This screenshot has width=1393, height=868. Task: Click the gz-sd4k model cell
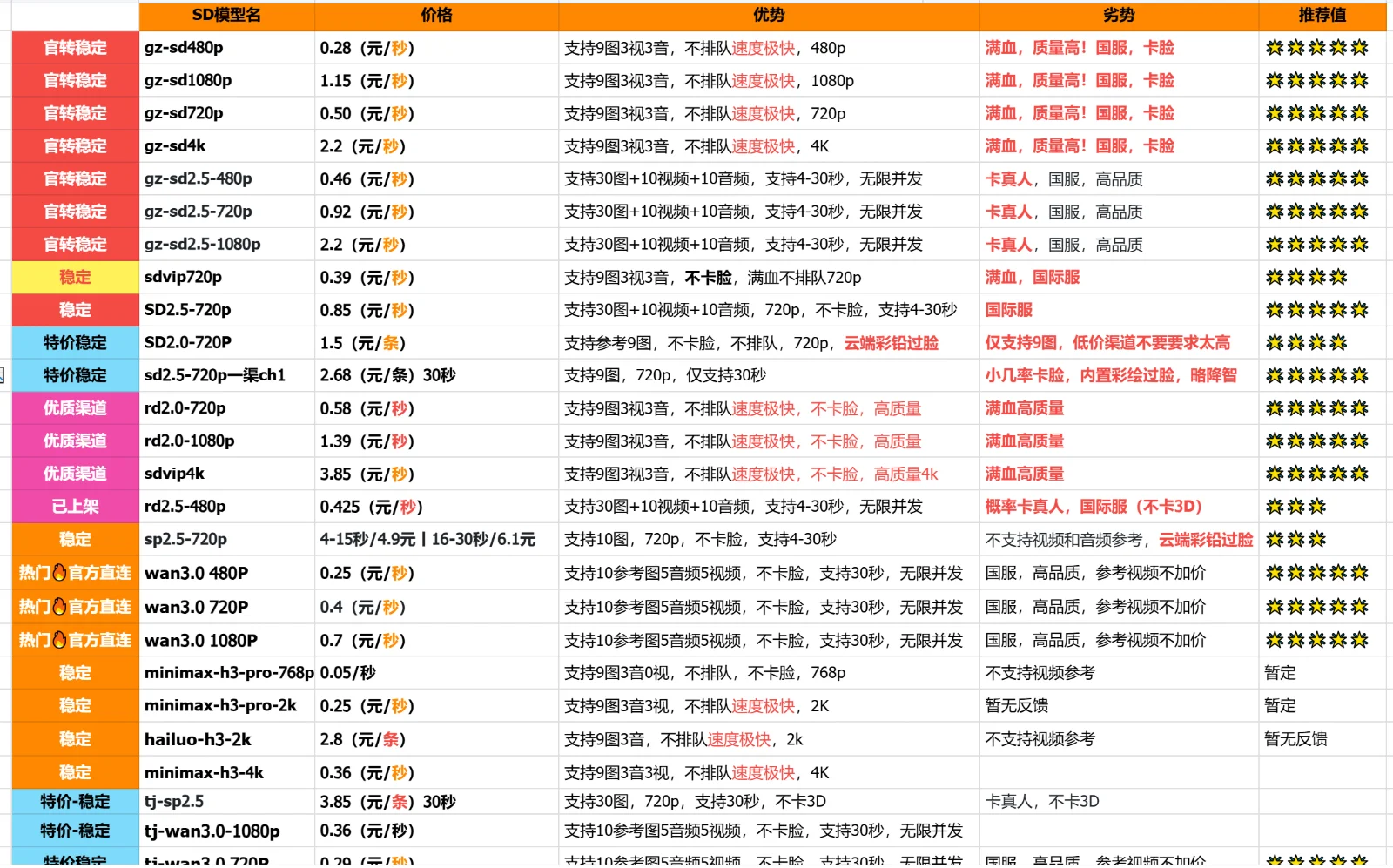[x=226, y=146]
